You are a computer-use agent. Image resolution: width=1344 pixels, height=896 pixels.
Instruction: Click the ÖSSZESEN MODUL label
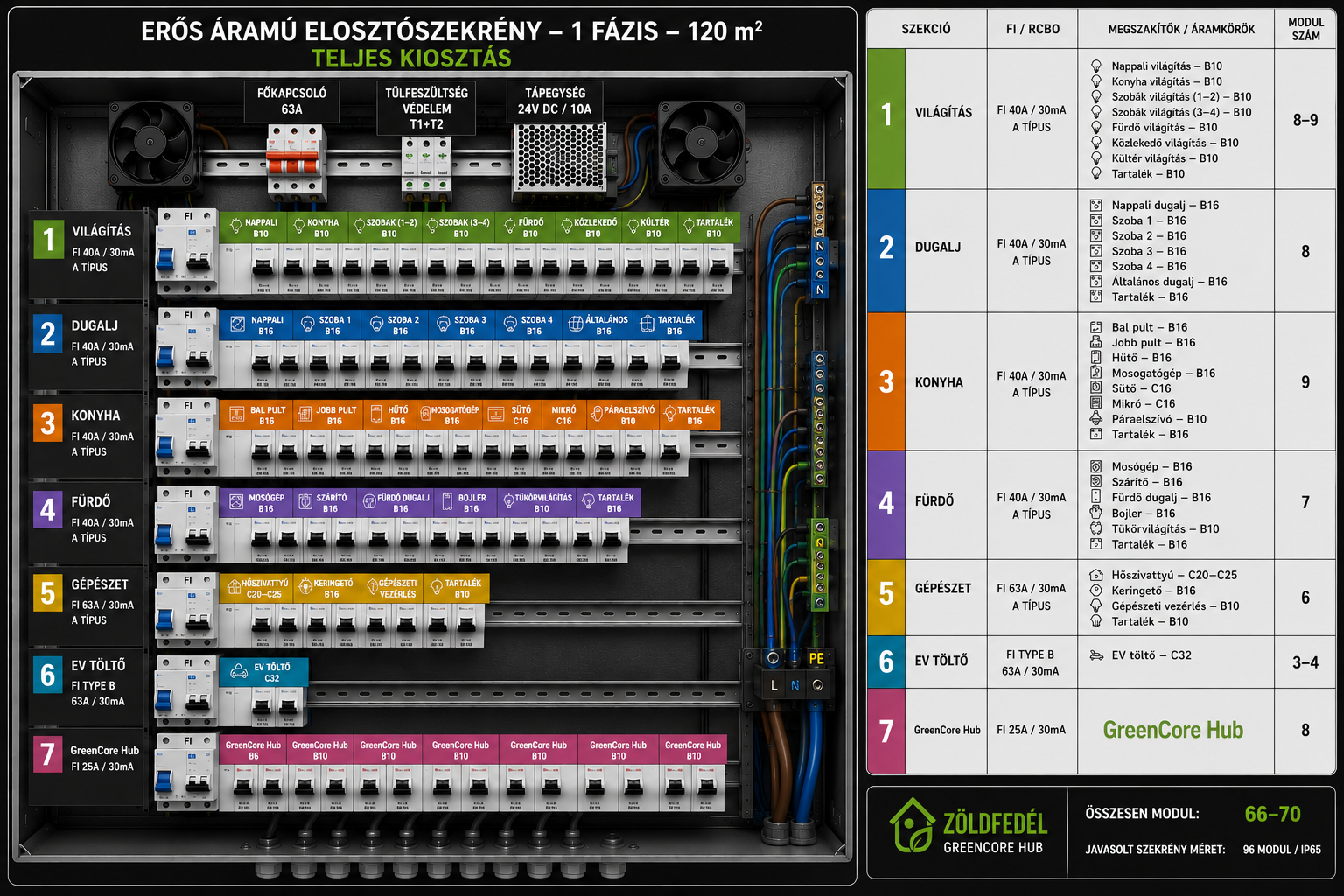tap(1142, 814)
